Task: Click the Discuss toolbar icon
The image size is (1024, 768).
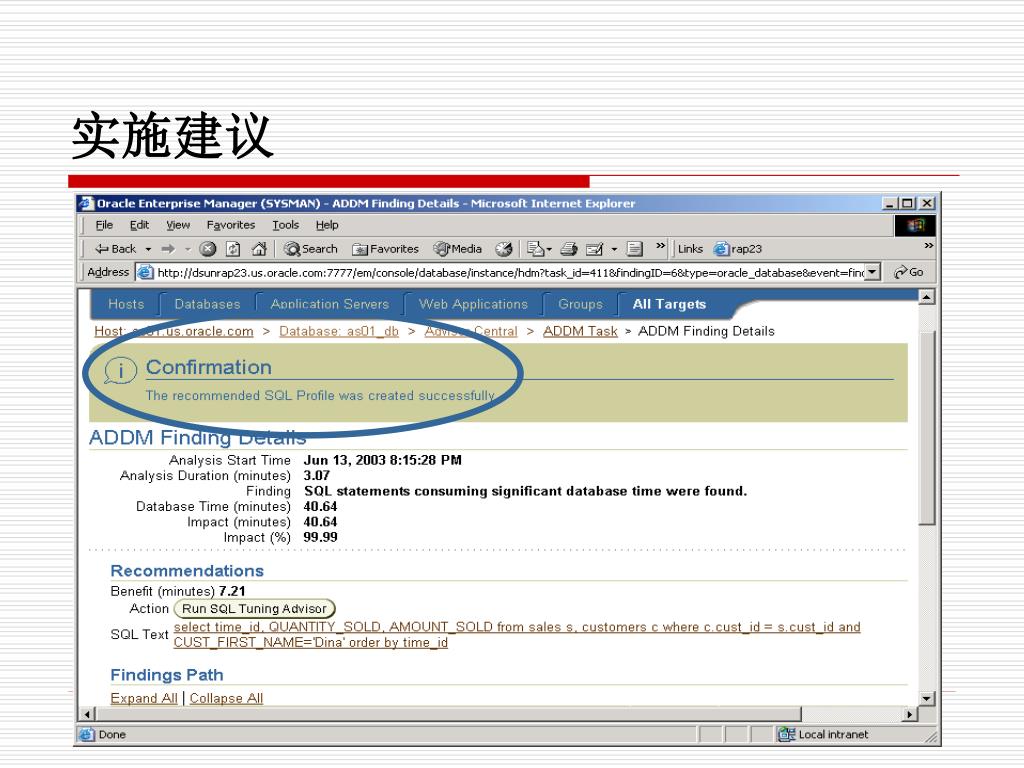Action: 634,249
